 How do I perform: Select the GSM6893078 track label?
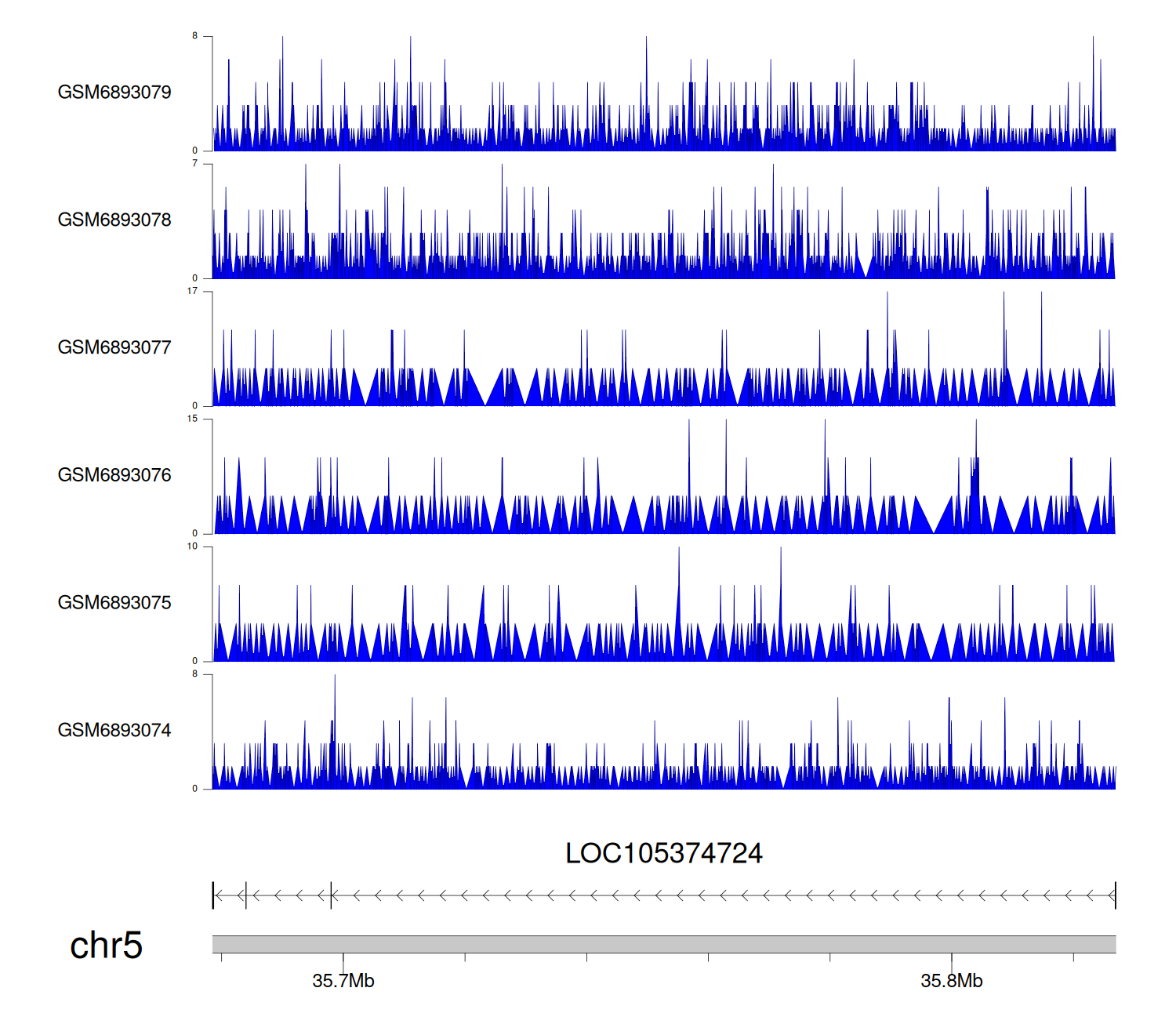pos(114,220)
